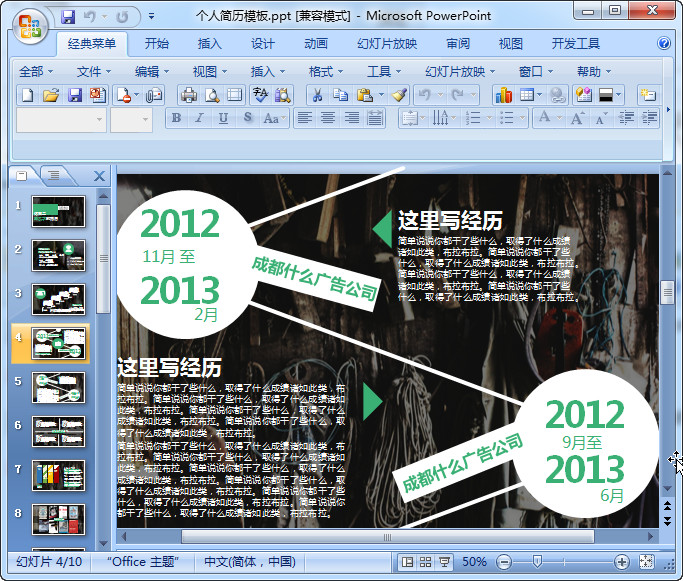Open the 格式 menu dropdown

[x=326, y=71]
